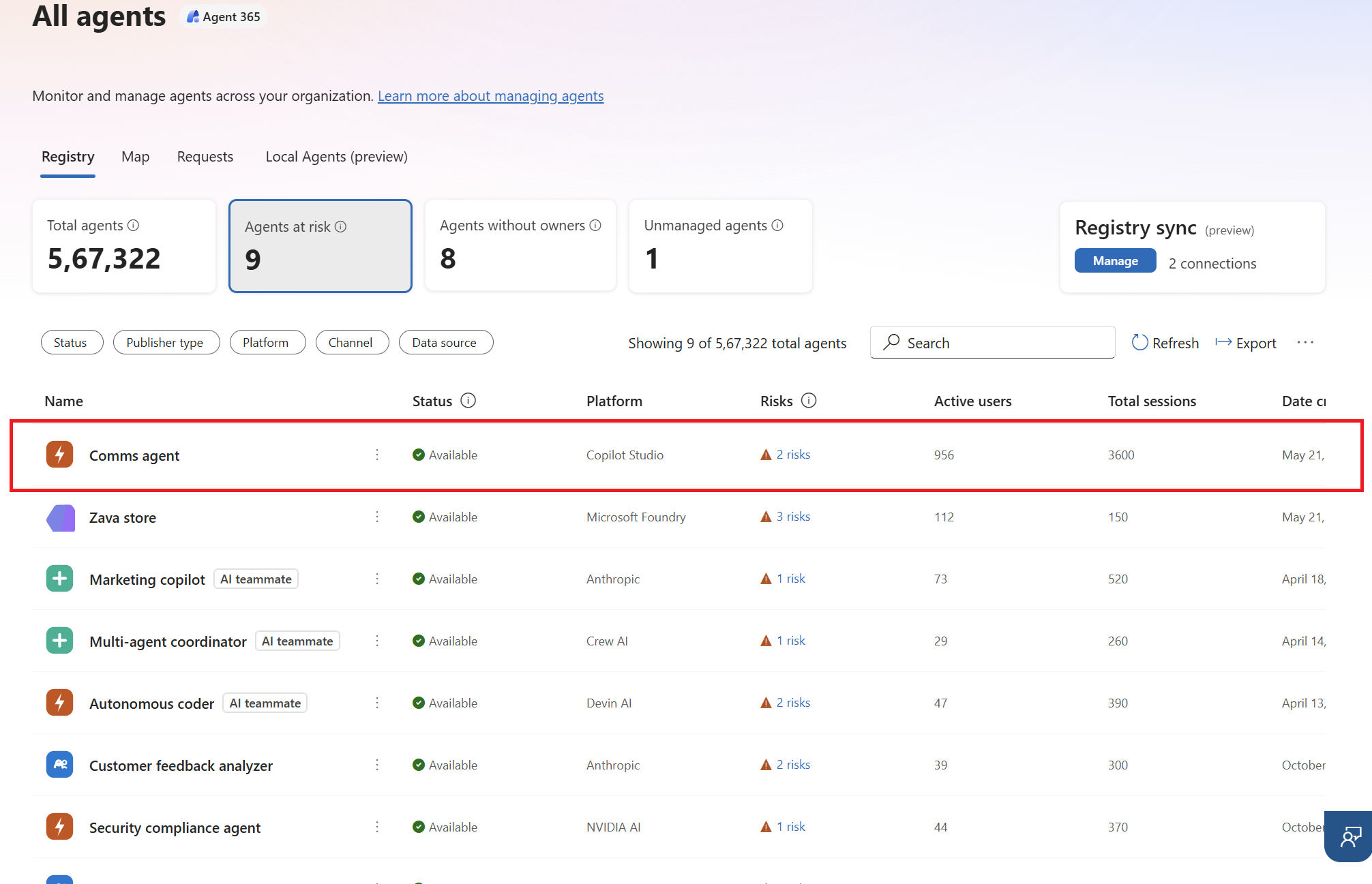Open more options for Zava store
Screen dimensions: 1372x884
(377, 517)
